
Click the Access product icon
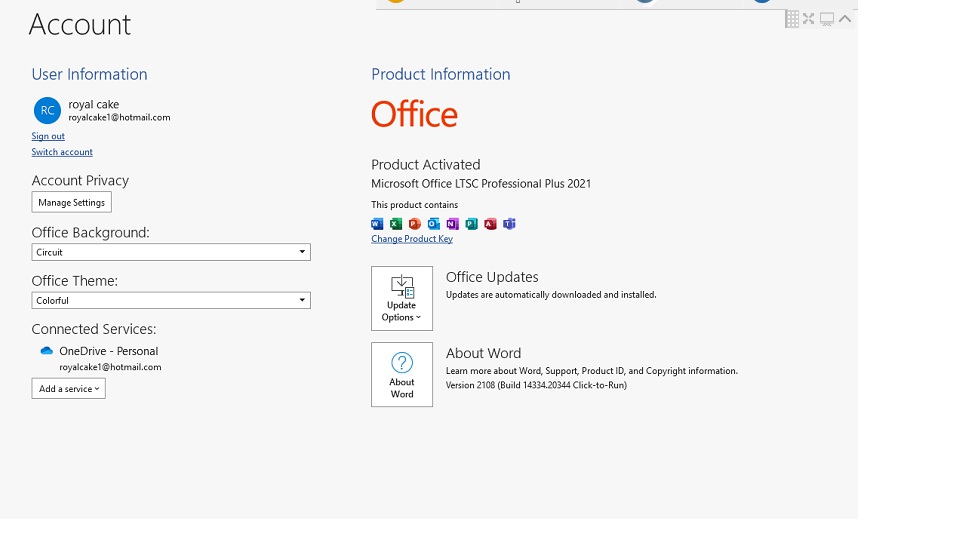click(x=490, y=224)
